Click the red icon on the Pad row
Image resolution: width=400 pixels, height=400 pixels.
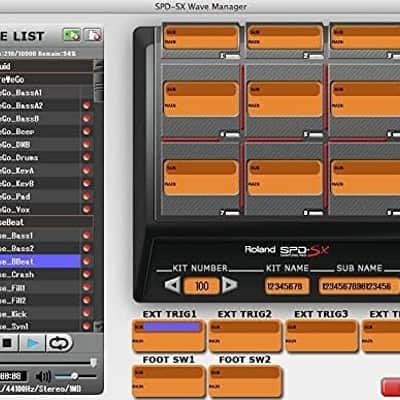pyautogui.click(x=87, y=196)
